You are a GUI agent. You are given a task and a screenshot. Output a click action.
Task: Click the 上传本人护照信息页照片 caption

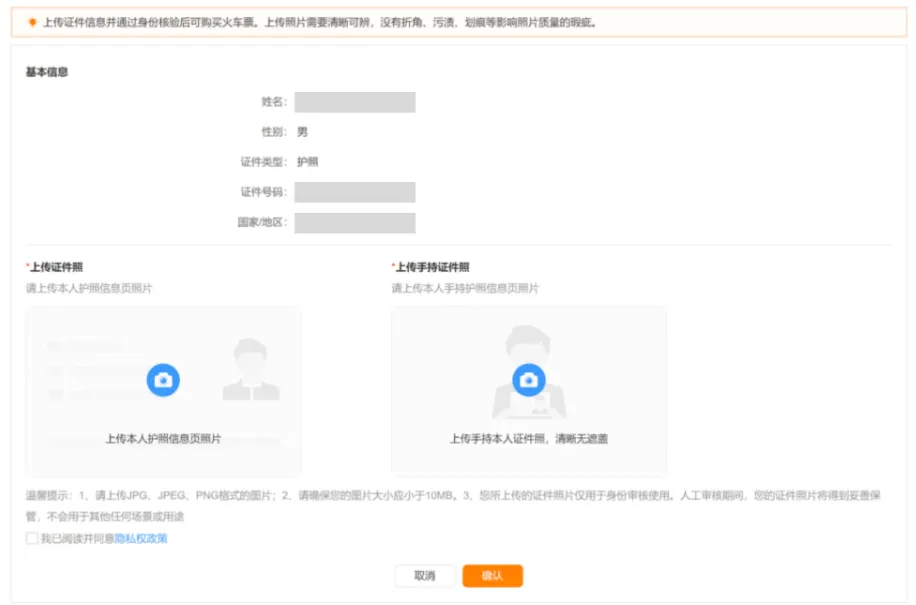(163, 438)
